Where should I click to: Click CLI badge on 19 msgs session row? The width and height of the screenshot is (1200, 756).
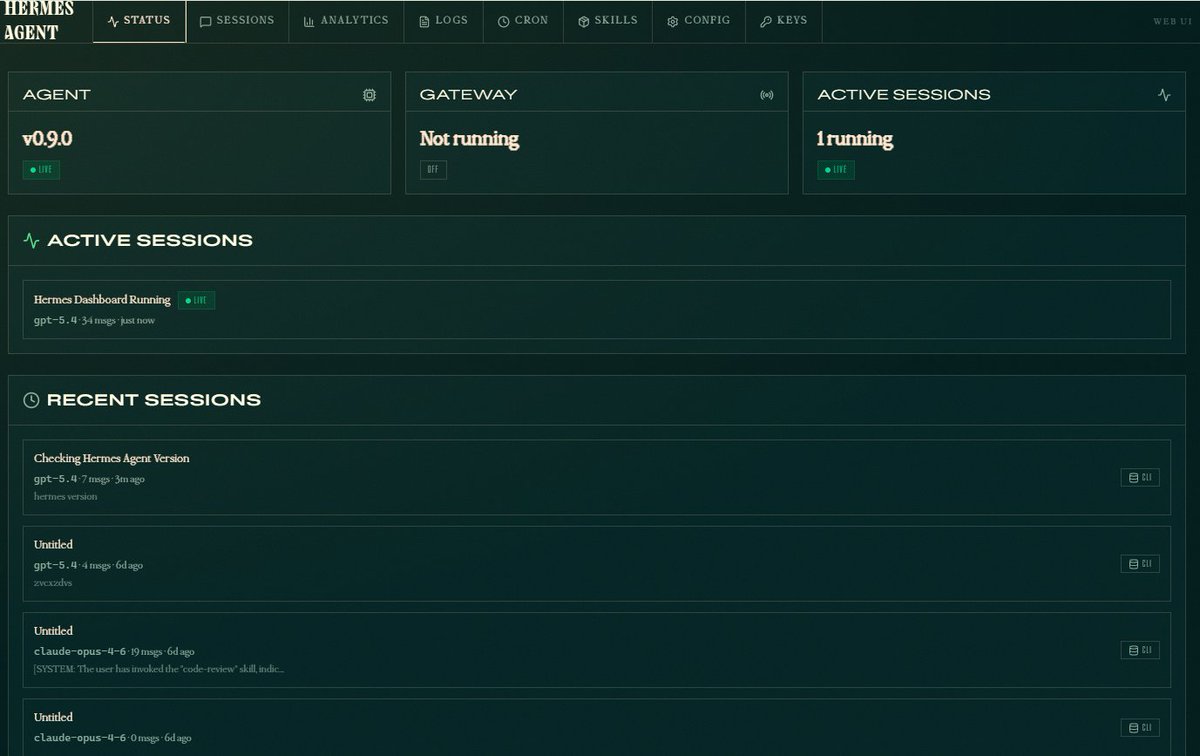pos(1140,650)
